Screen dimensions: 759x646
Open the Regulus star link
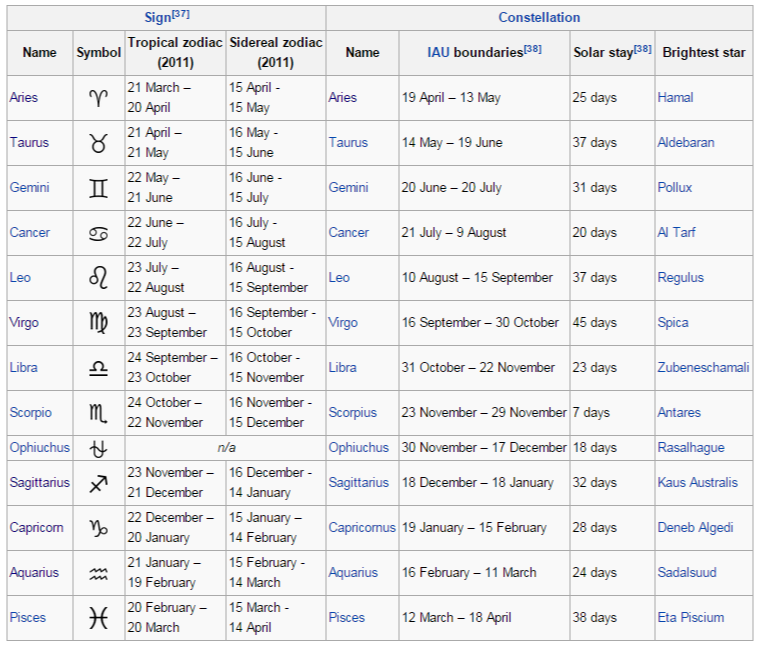pos(681,278)
